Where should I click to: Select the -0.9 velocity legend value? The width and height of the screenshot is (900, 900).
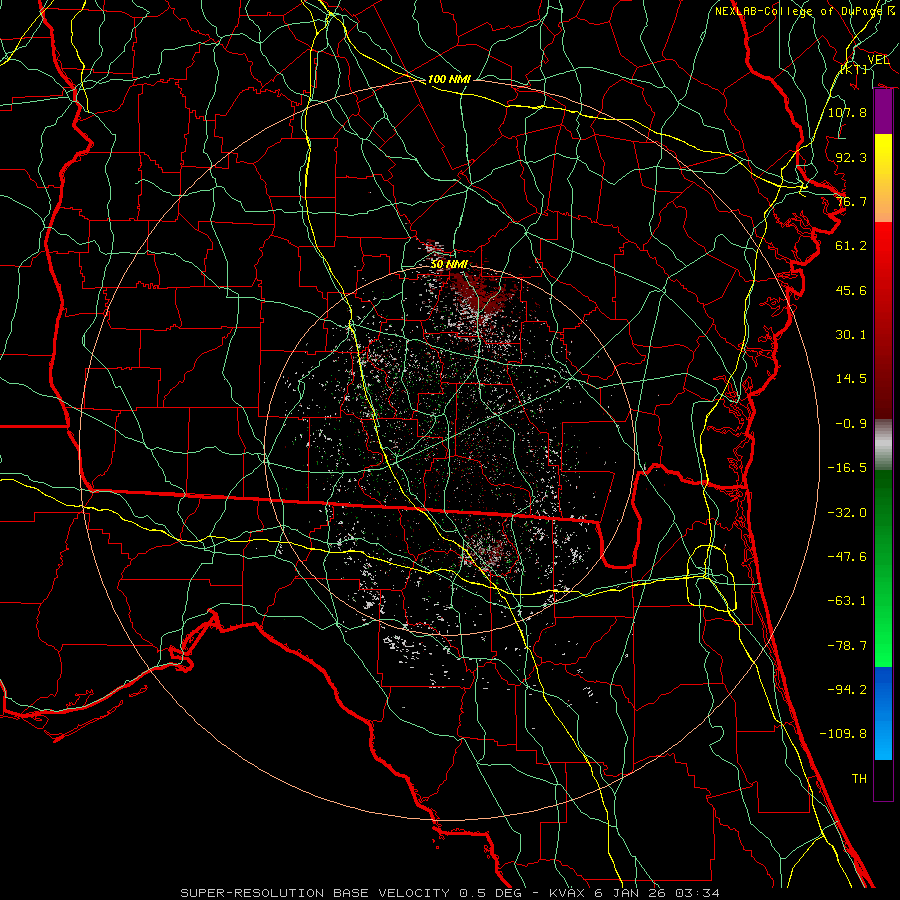[851, 424]
